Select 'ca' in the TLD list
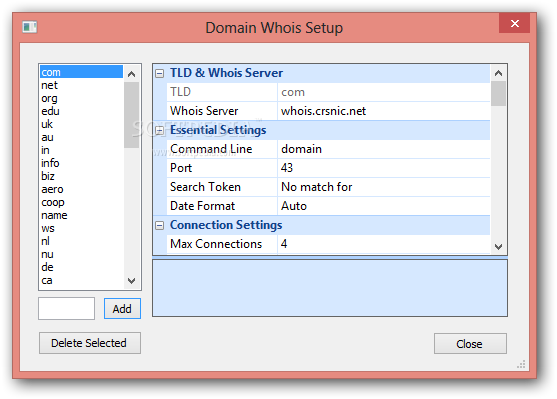 coord(81,280)
